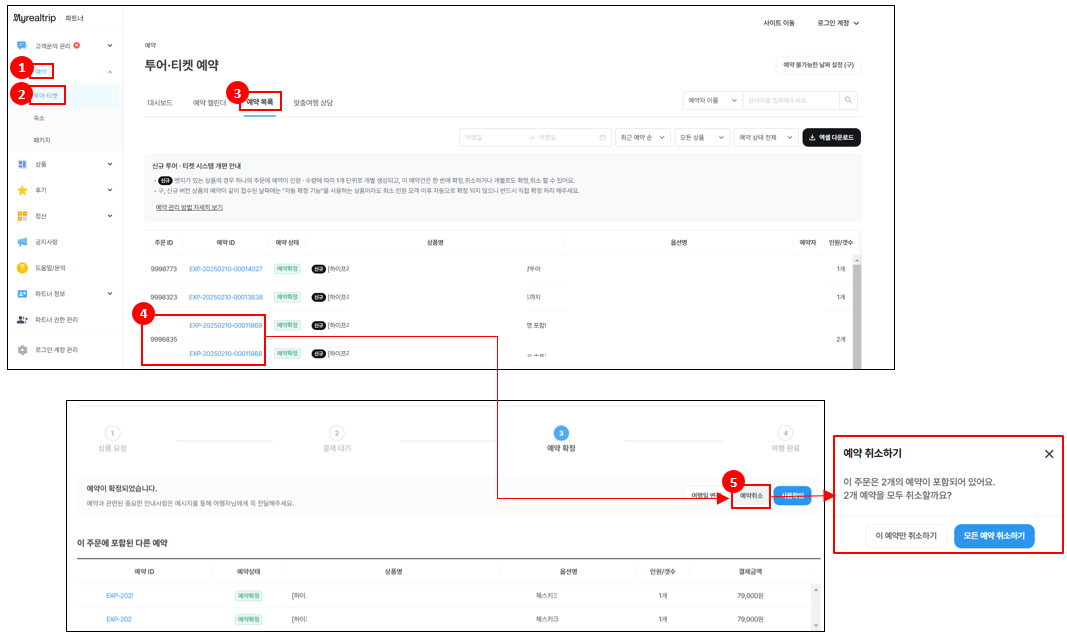Click the 후기 star icon
Image resolution: width=1067 pixels, height=632 pixels.
click(x=22, y=189)
